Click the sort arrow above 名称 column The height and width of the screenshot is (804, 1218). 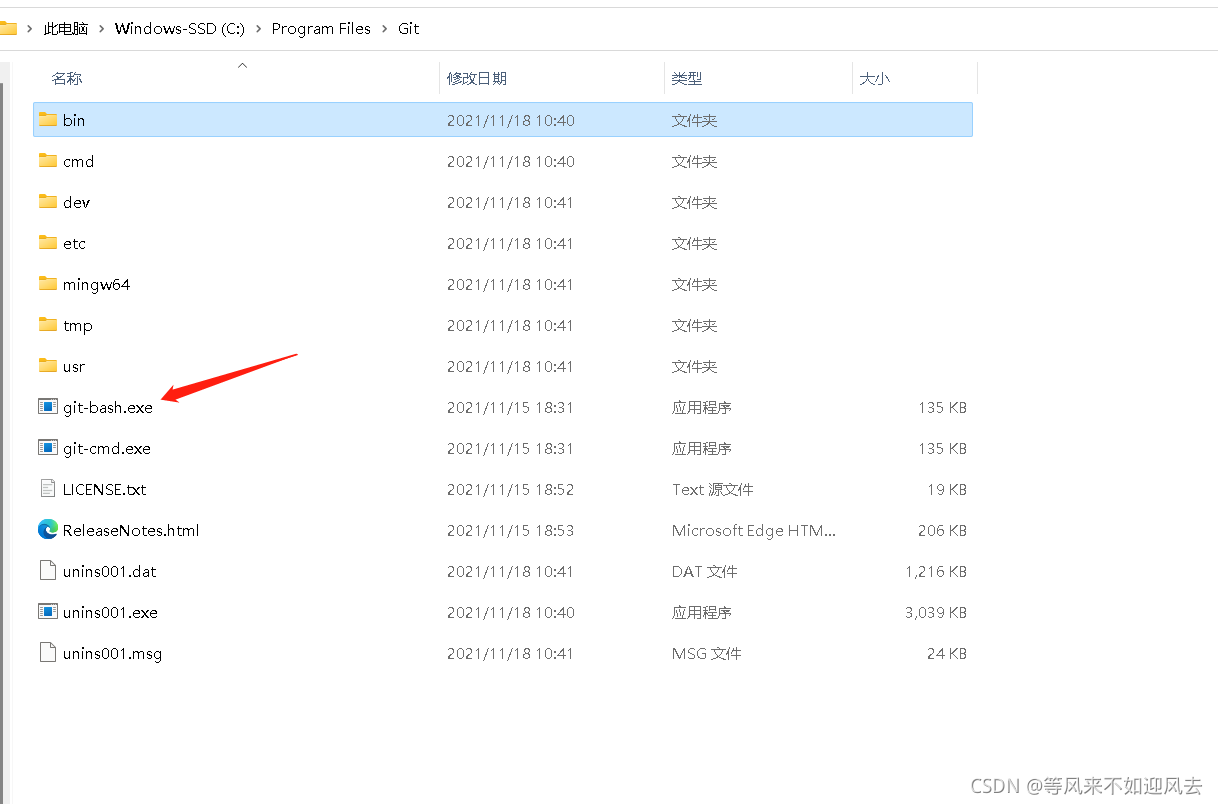point(241,65)
